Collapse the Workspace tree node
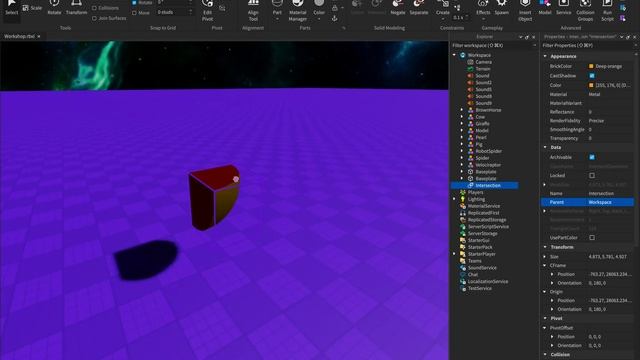640x360 pixels. 454,55
